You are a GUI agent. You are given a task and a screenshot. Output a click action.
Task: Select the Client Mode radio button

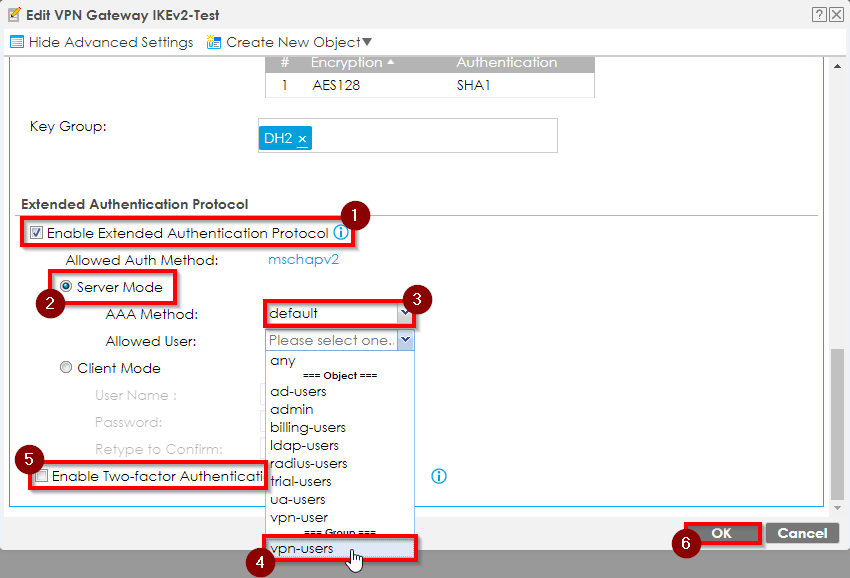[x=67, y=368]
